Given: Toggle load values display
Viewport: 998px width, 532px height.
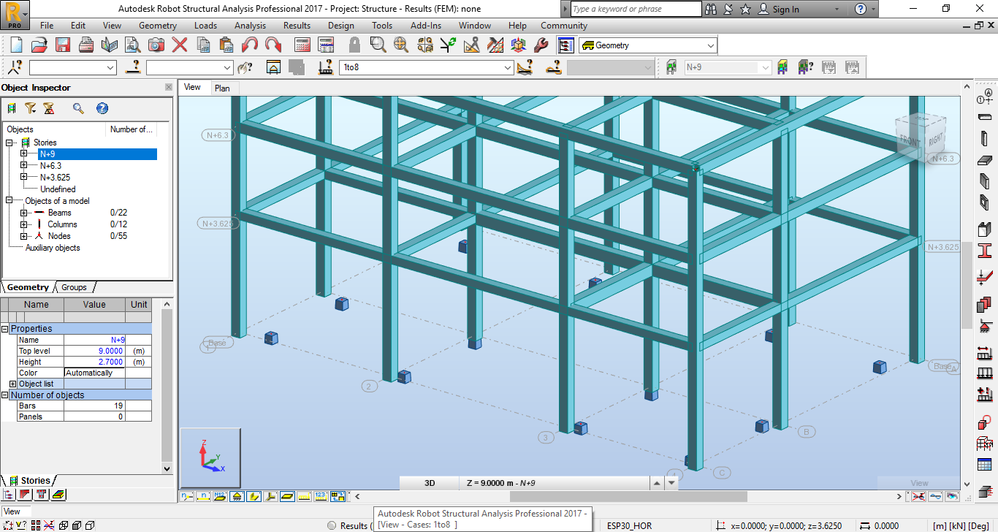Looking at the screenshot, I should [320, 496].
